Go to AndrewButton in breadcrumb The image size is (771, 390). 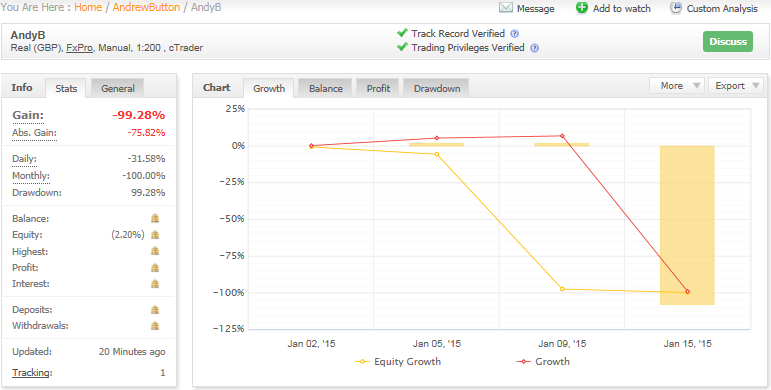coord(146,7)
